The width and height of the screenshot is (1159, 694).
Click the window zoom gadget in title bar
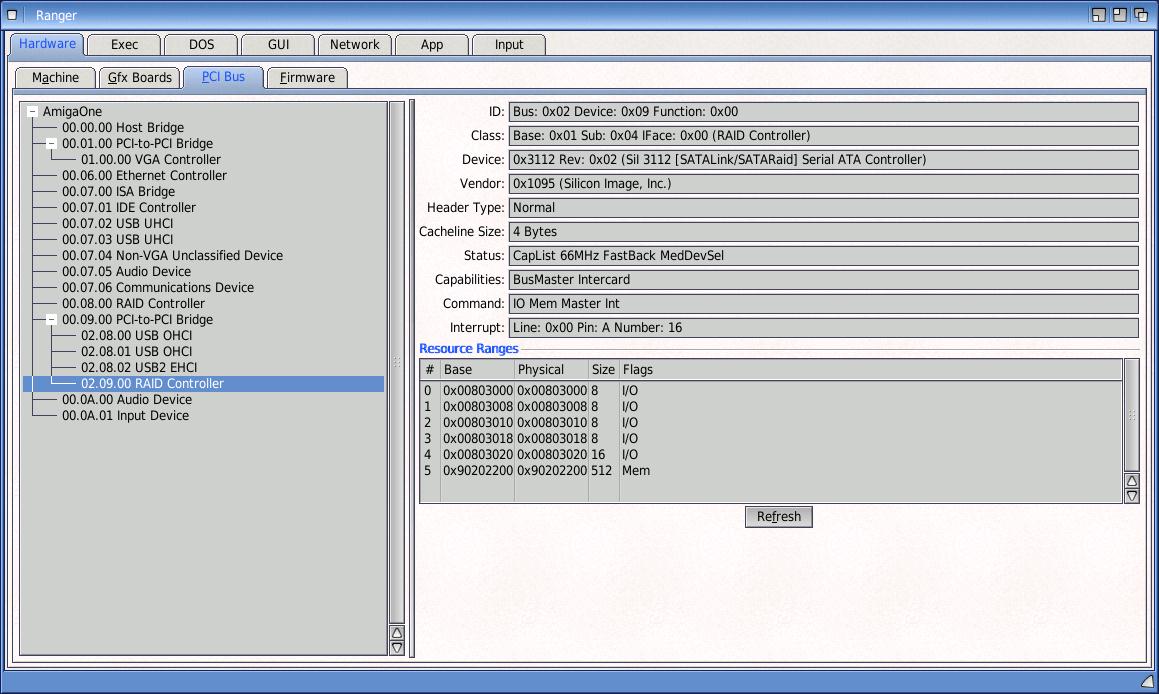1120,15
